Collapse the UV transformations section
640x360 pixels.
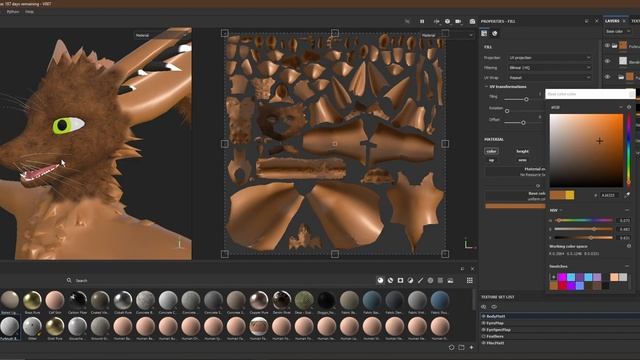487,87
